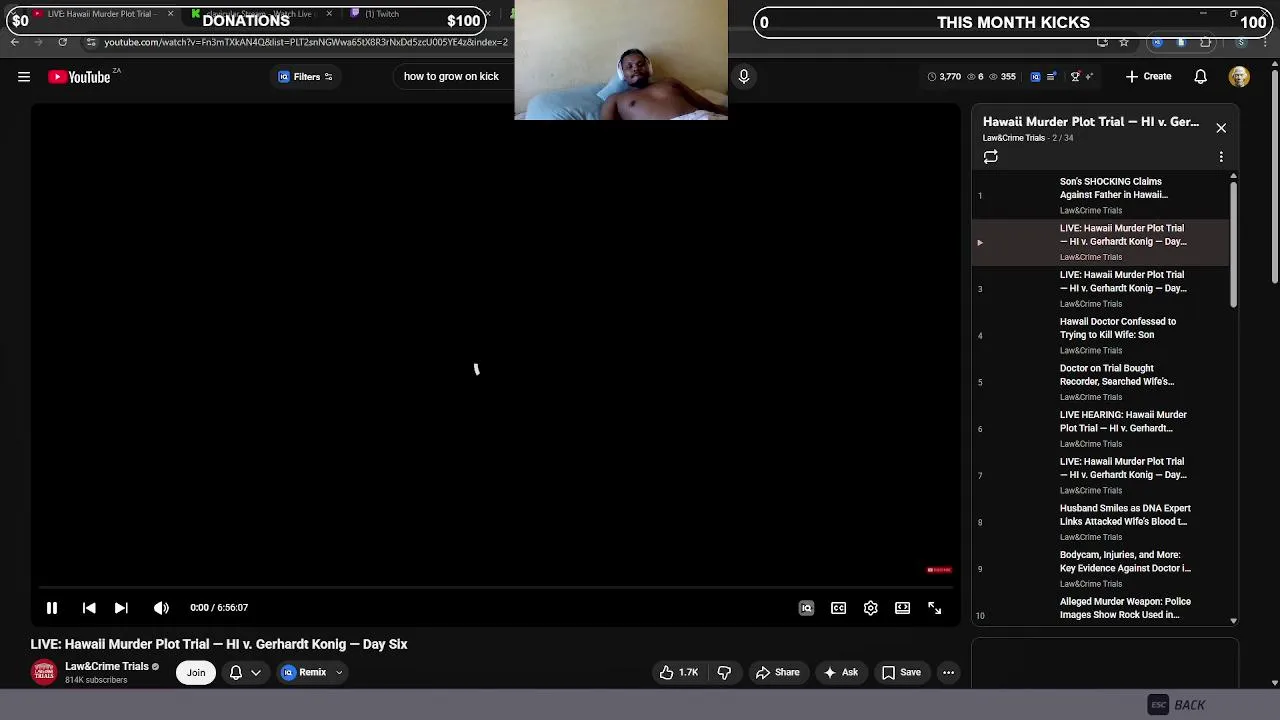Start voice search with the microphone icon
This screenshot has height=720, width=1280.
click(x=744, y=76)
